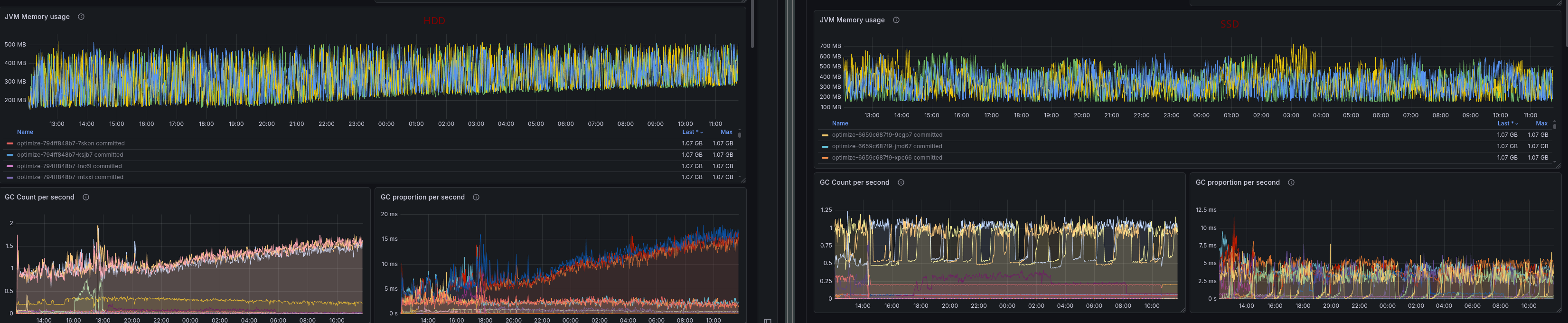Click orange color swatch of xpc66 series
This screenshot has height=323, width=1568.
(825, 158)
